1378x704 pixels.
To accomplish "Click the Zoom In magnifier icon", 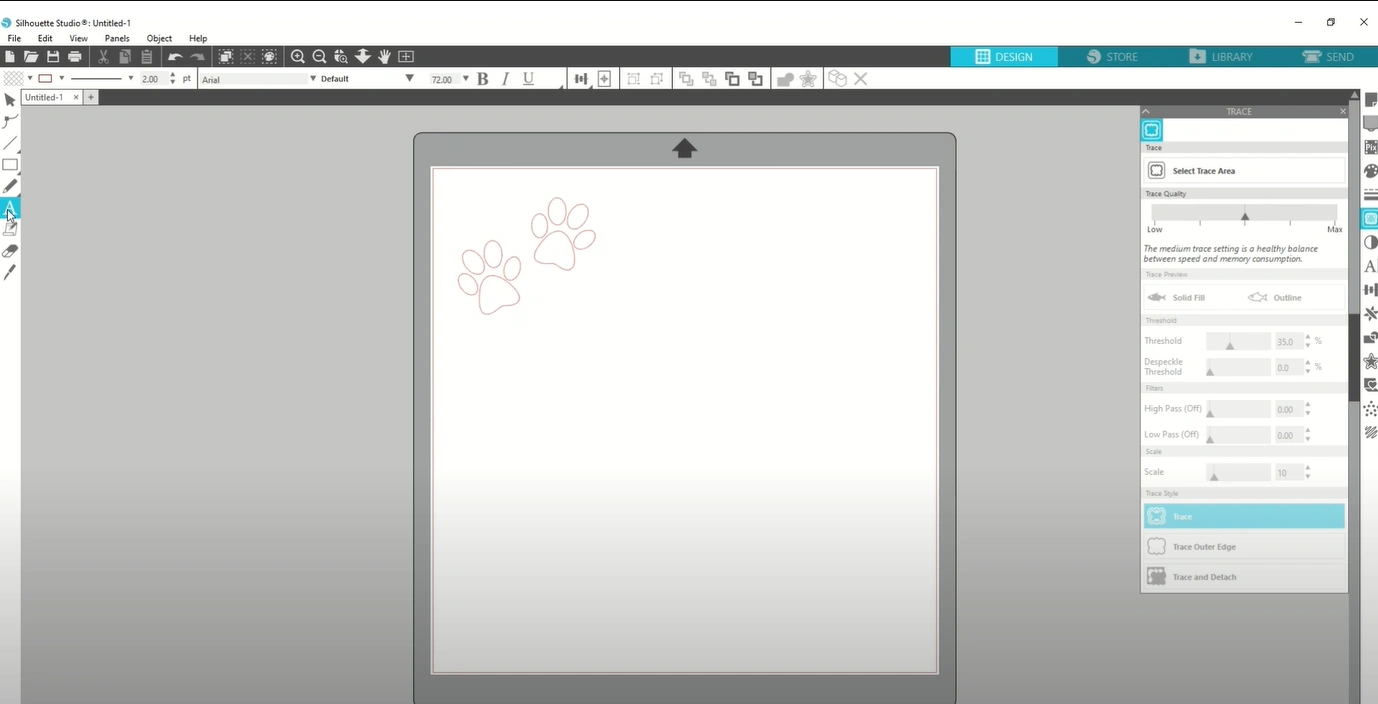I will tap(297, 57).
